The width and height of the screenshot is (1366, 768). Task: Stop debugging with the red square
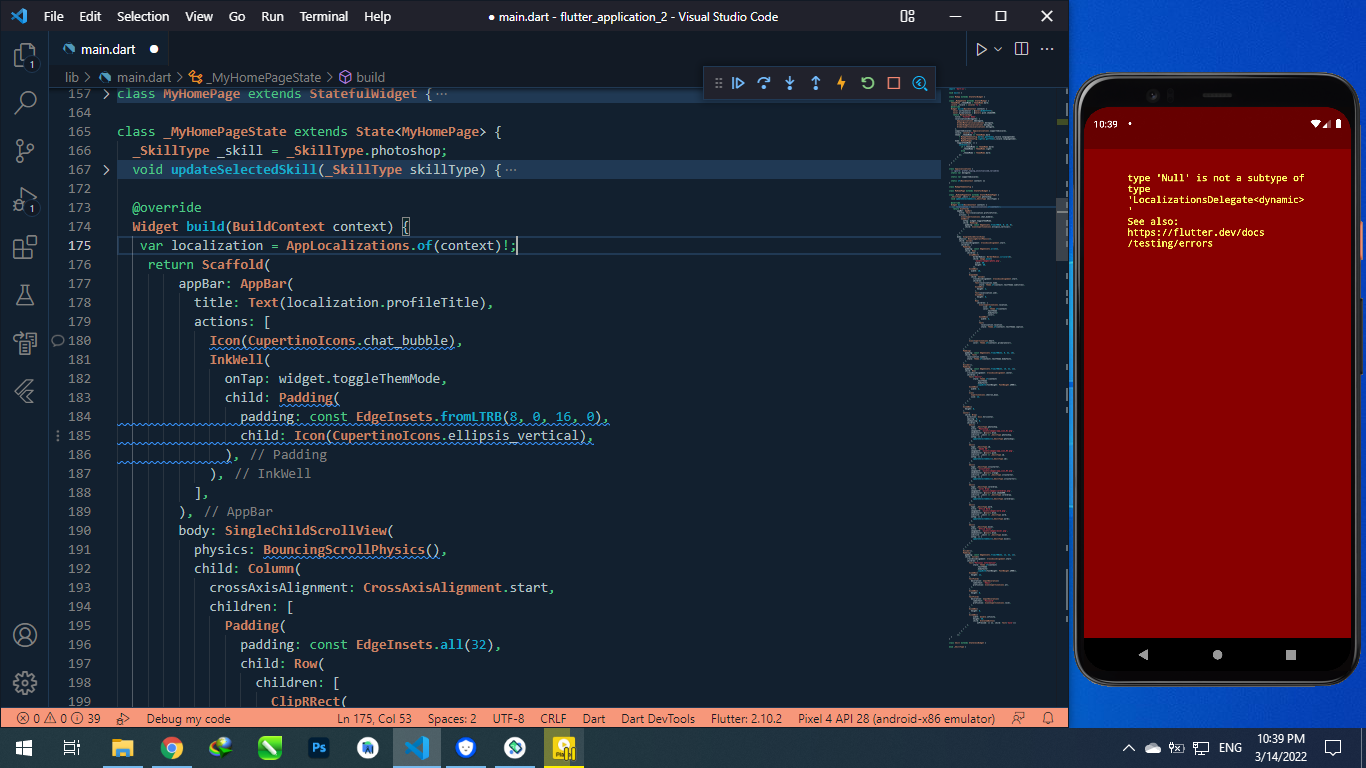click(894, 83)
